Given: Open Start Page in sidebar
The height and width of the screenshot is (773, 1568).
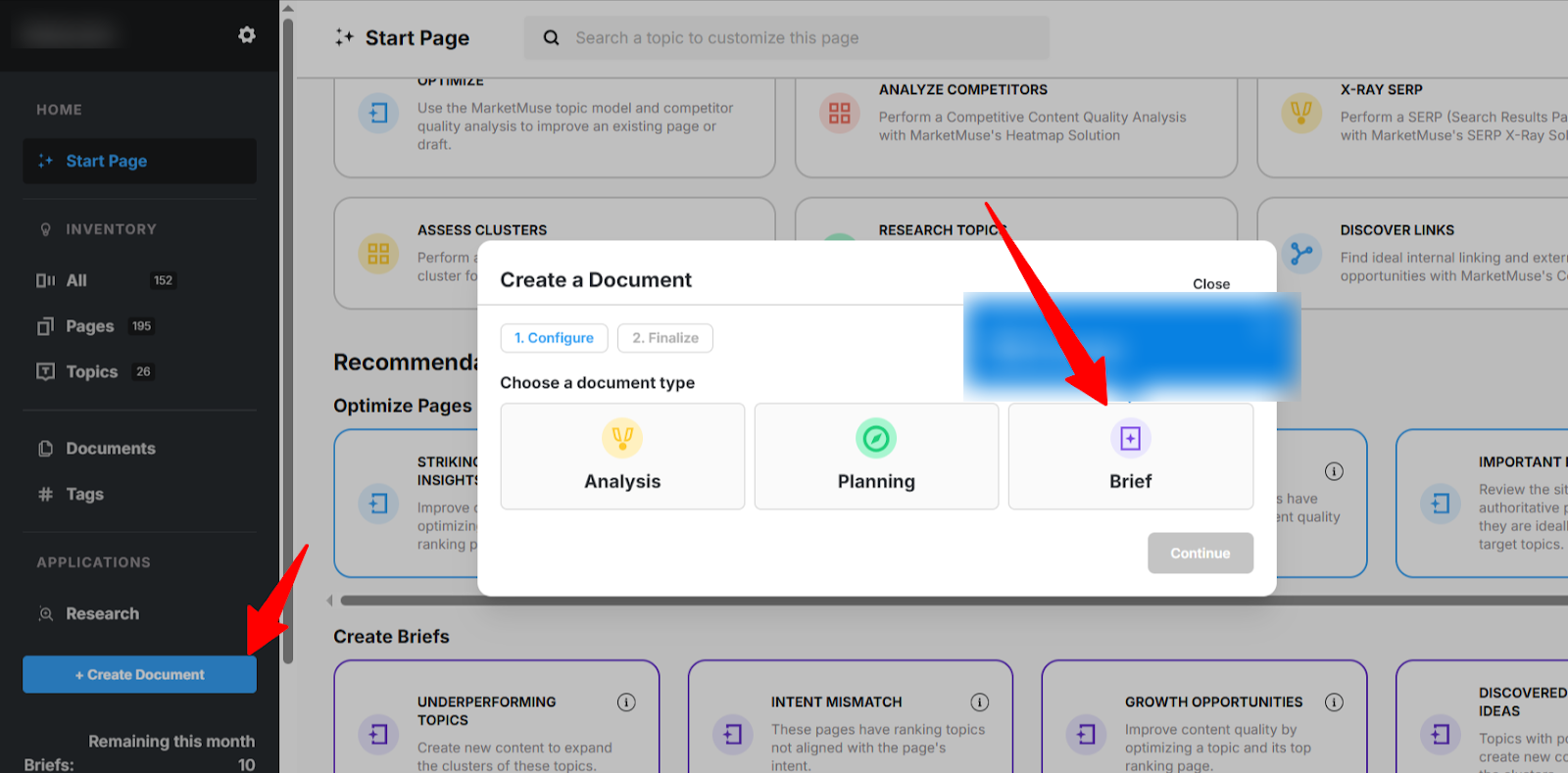Looking at the screenshot, I should click(x=140, y=161).
